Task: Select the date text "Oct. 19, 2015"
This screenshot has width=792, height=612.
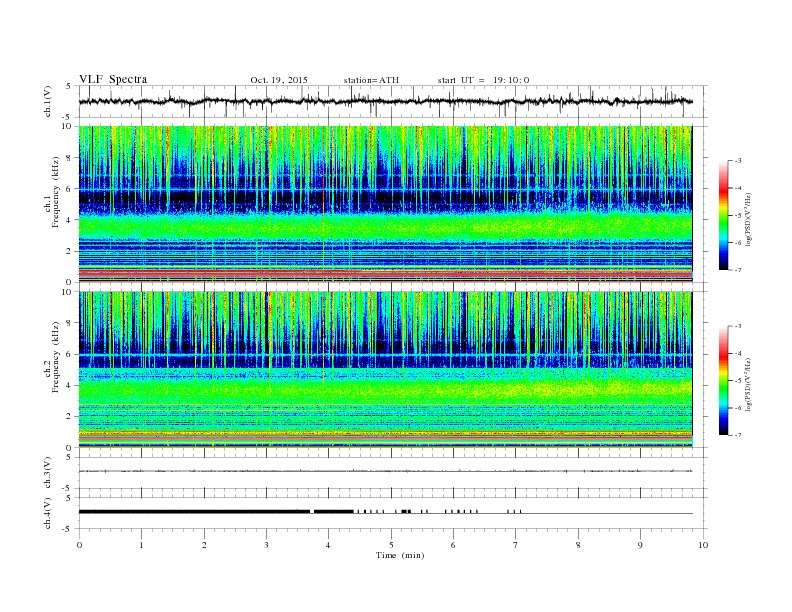Action: [279, 80]
